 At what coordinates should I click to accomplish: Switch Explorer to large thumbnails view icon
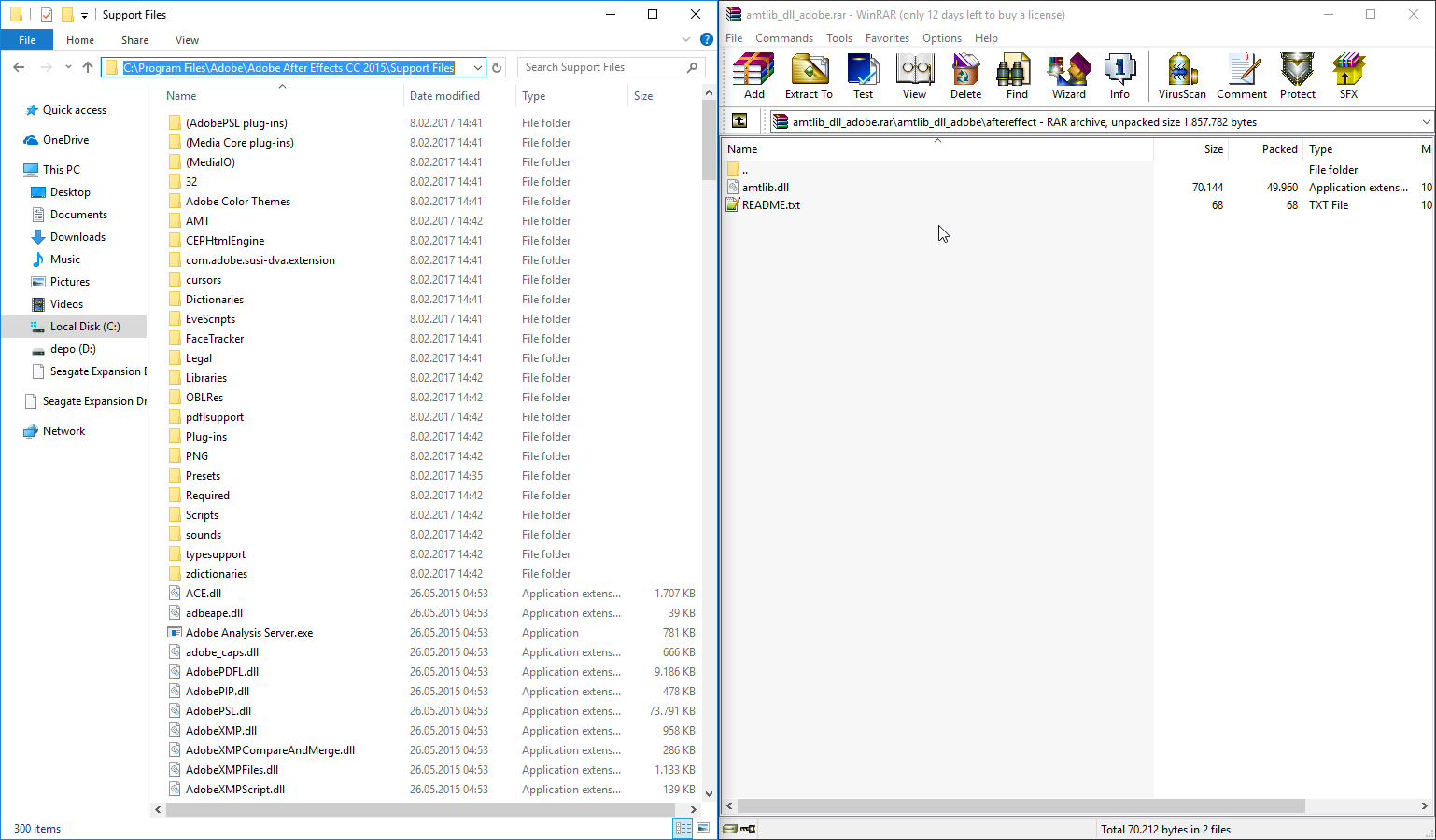coord(703,828)
